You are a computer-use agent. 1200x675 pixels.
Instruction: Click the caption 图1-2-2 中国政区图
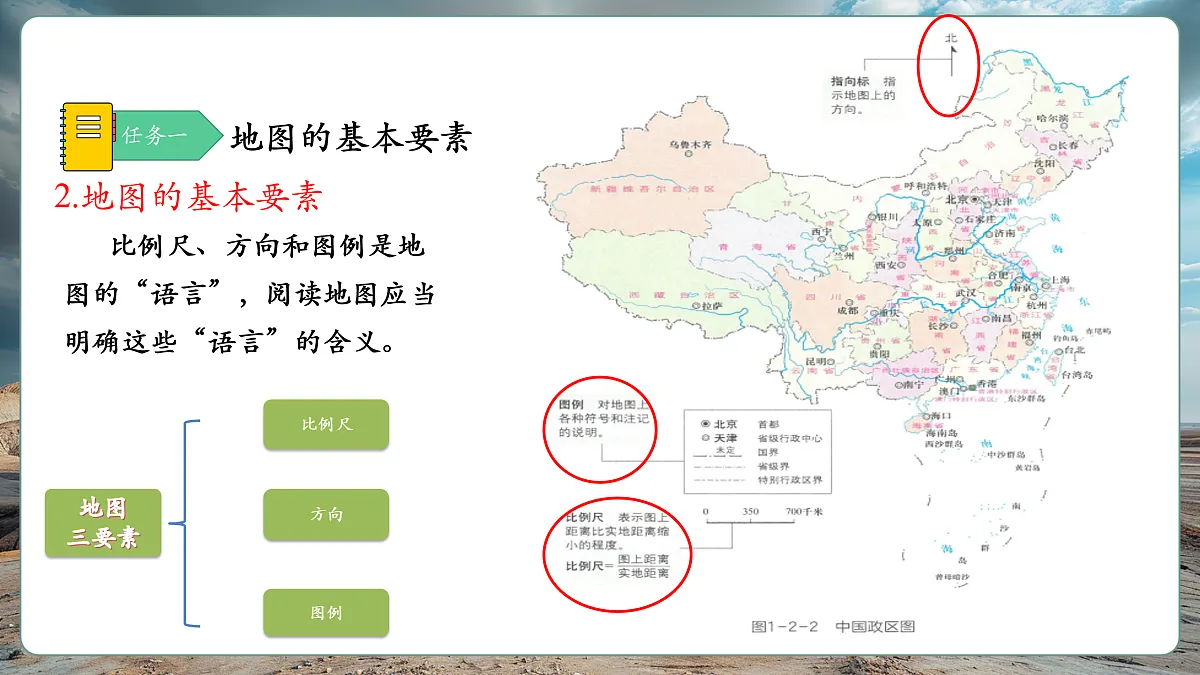[833, 627]
